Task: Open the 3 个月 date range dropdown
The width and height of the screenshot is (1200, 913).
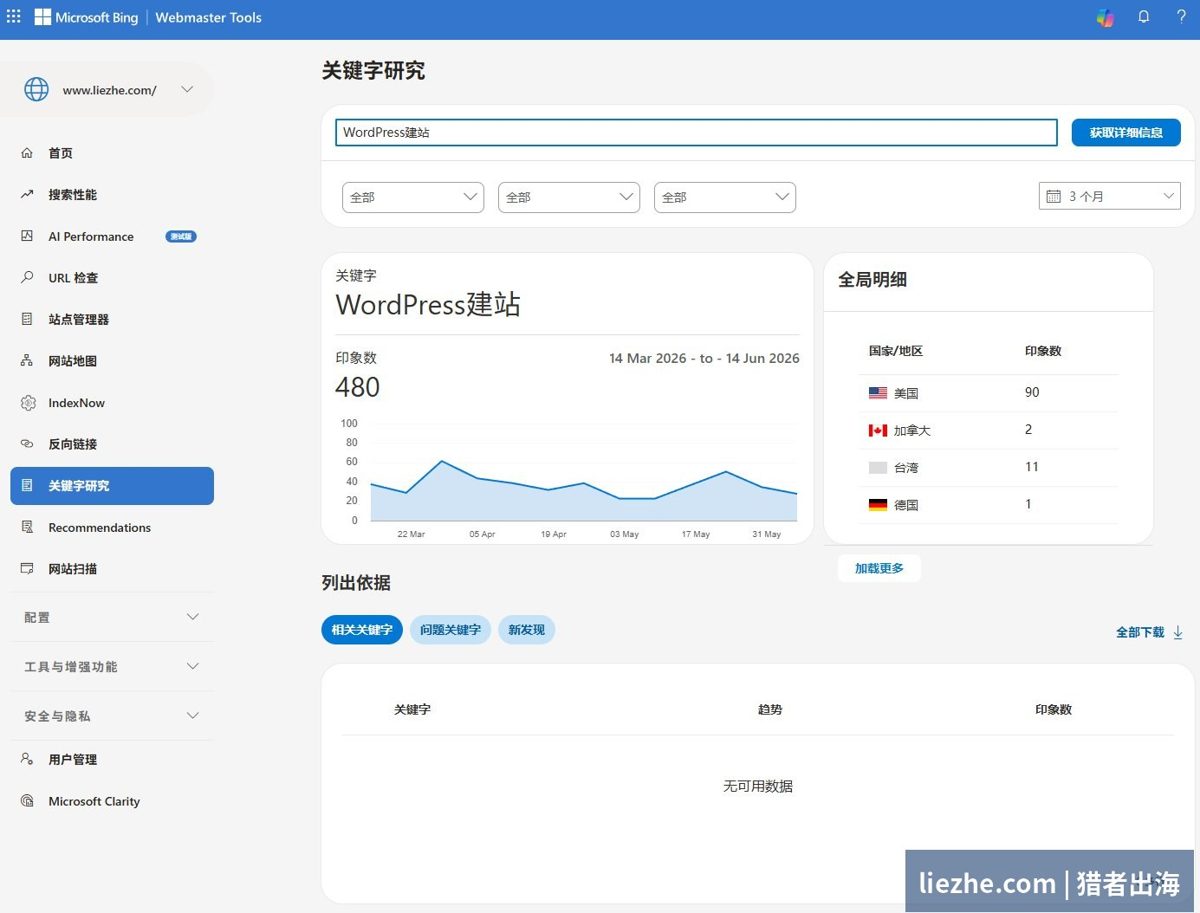Action: [1110, 197]
